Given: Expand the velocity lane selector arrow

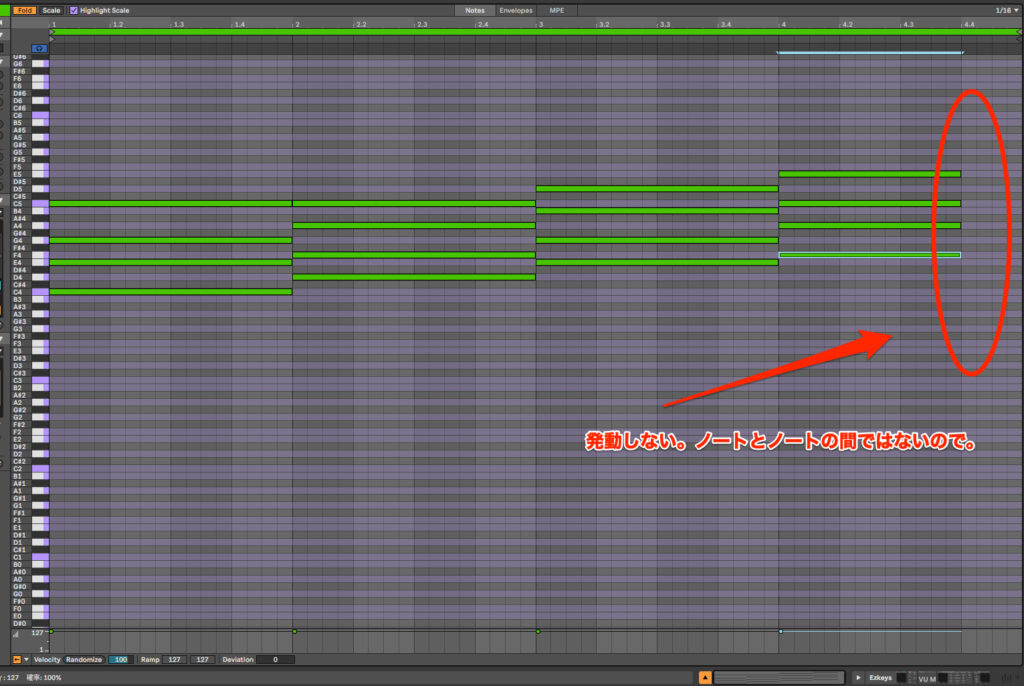Looking at the screenshot, I should tap(27, 660).
